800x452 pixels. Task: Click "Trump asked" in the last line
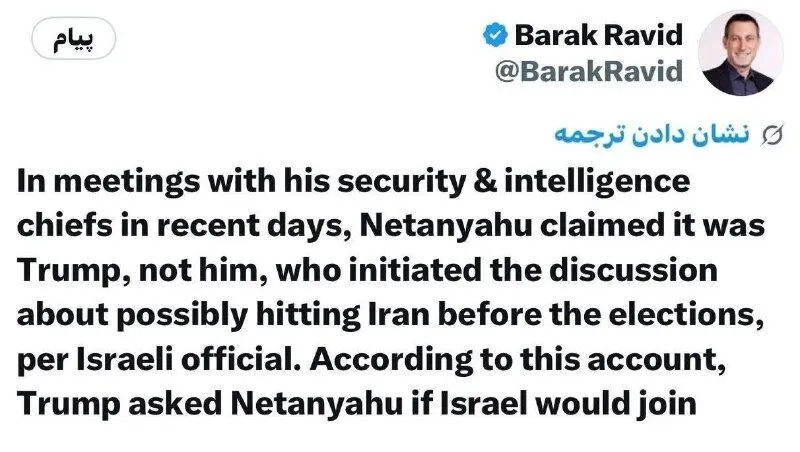pyautogui.click(x=120, y=404)
